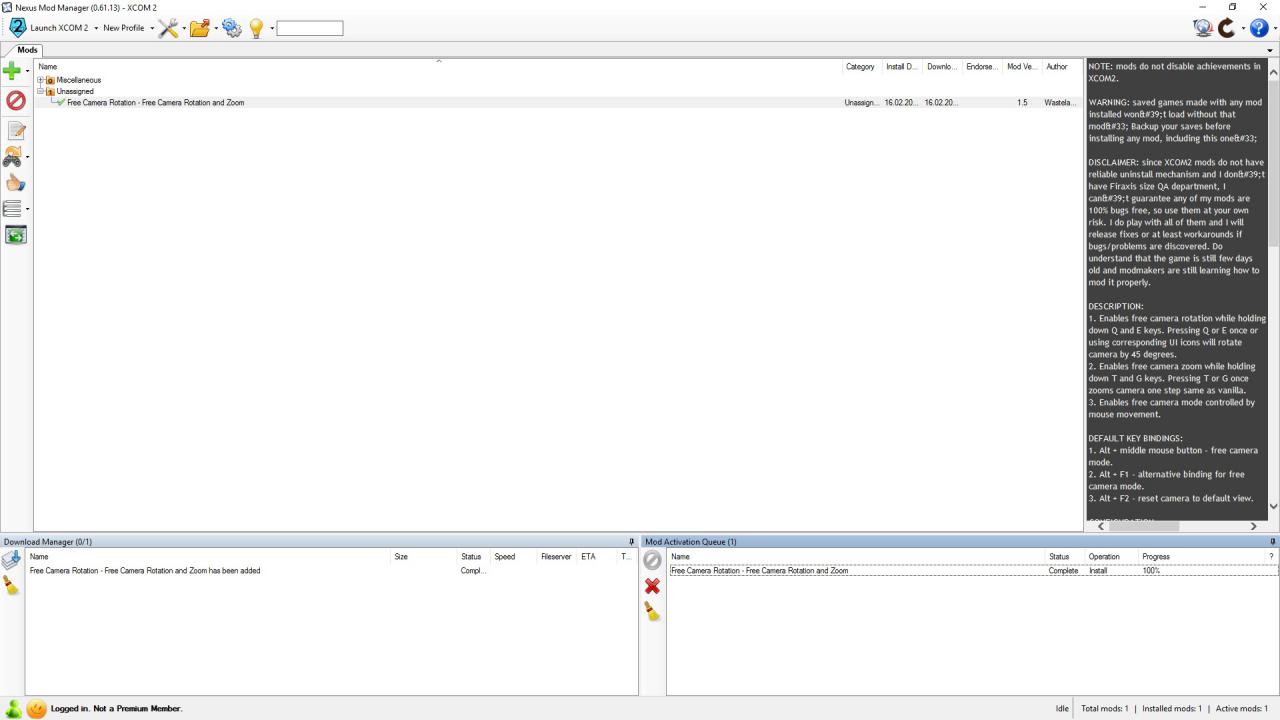
Task: Expand the folder icon dropdown arrow
Action: 216,28
